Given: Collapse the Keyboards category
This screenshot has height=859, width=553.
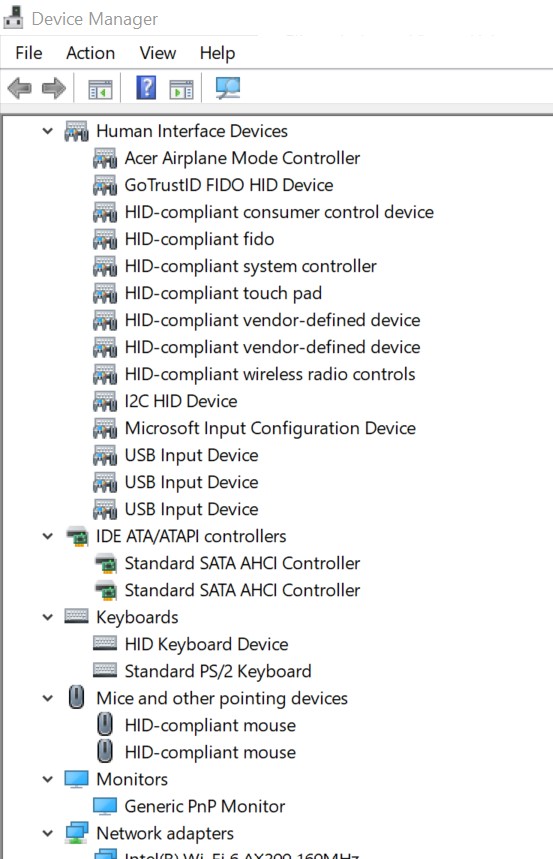Looking at the screenshot, I should pyautogui.click(x=48, y=617).
